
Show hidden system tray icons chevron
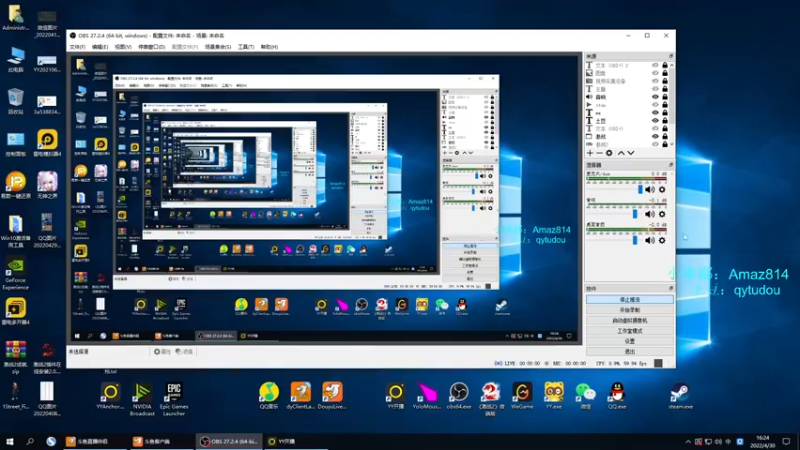tap(688, 442)
